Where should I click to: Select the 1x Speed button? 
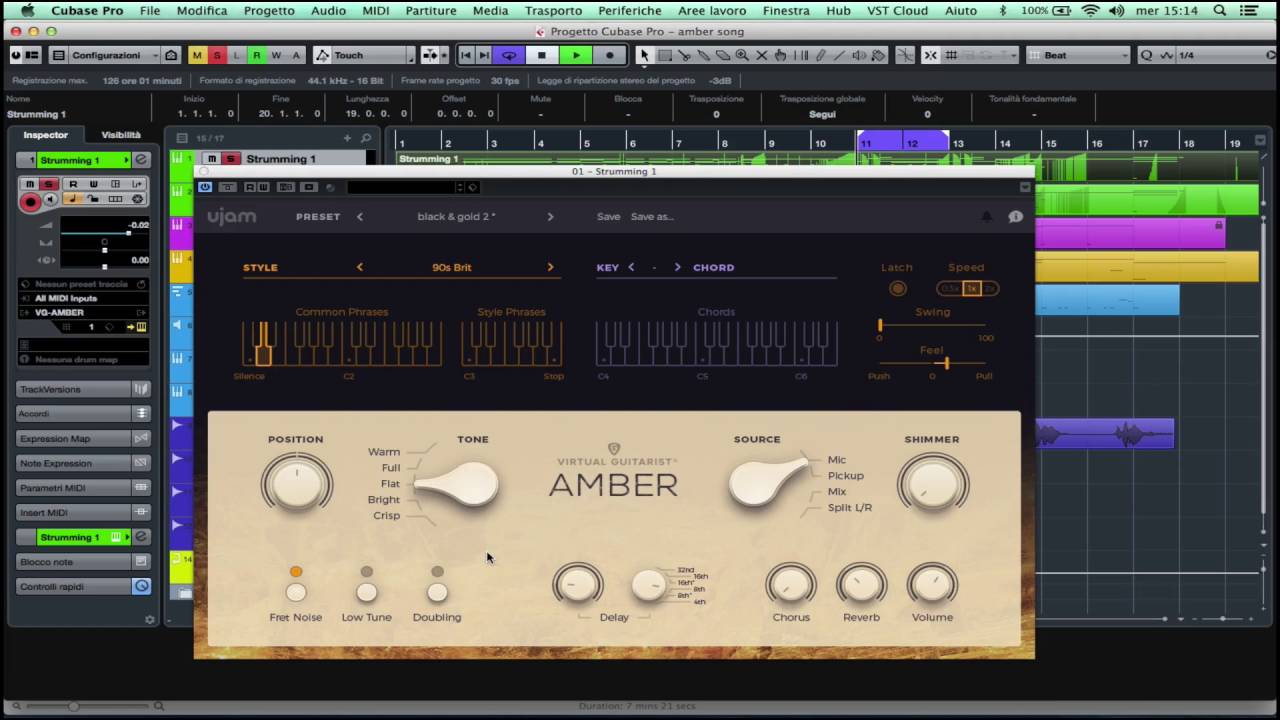971,288
